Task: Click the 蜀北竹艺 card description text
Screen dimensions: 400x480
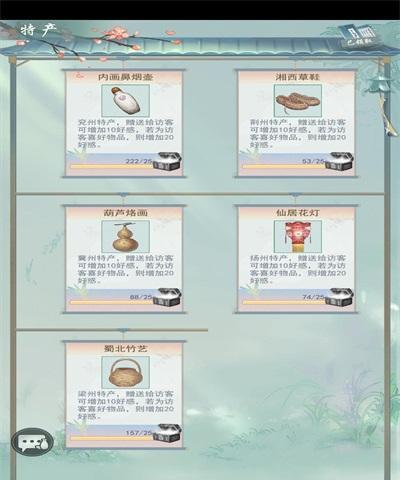Action: (x=126, y=405)
